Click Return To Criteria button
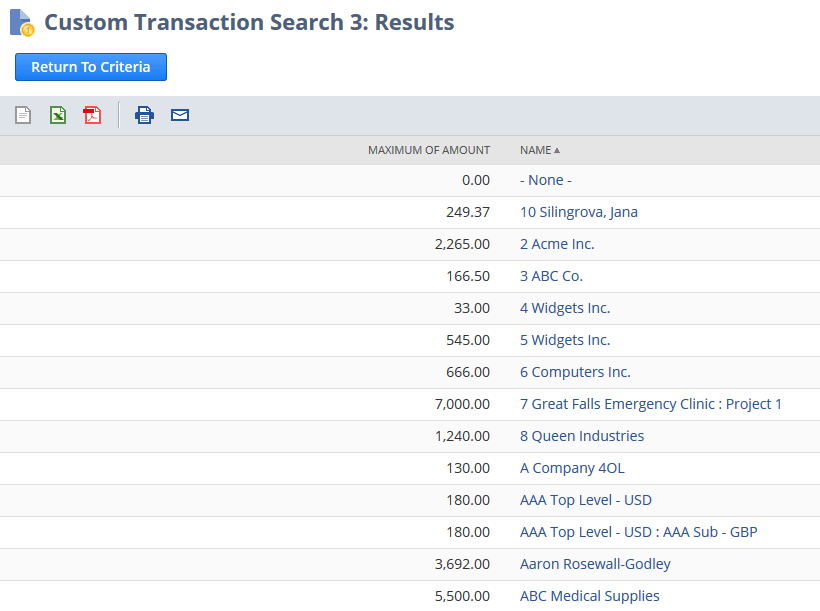Screen dimensions: 820x611 point(91,67)
